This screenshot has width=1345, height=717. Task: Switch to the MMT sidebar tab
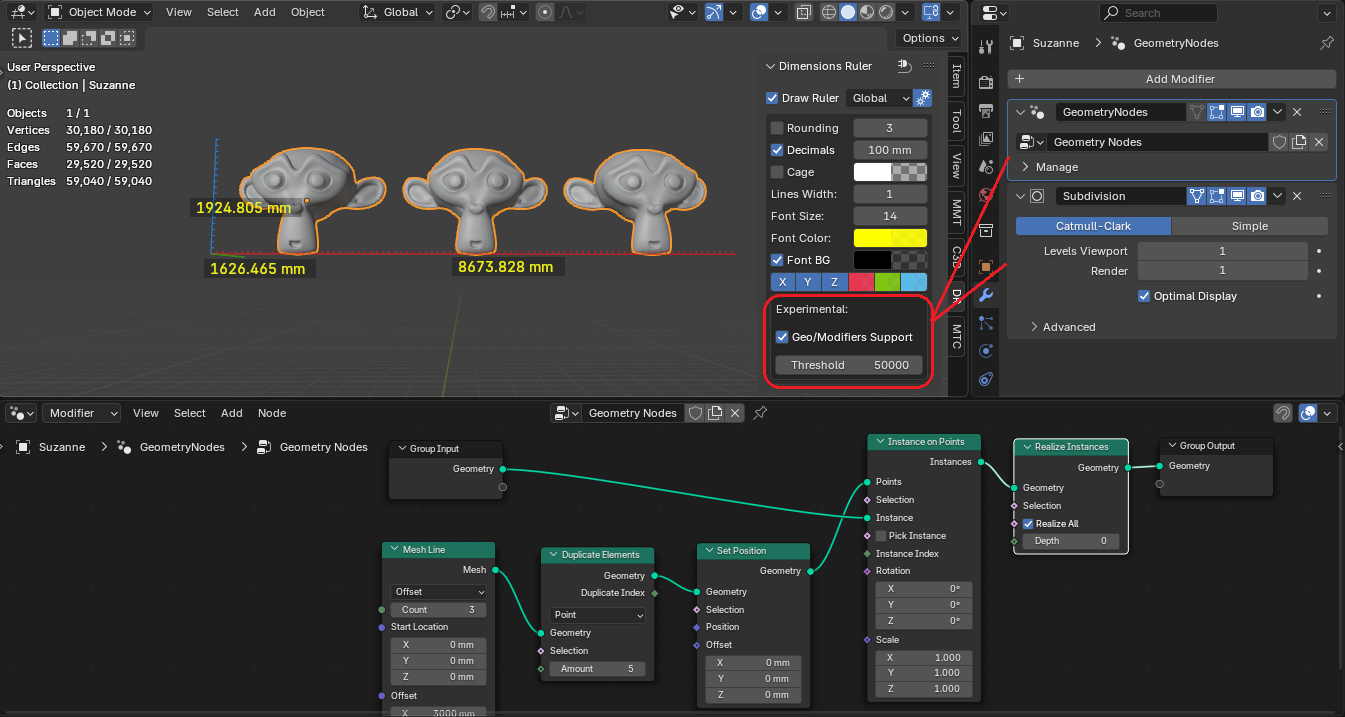956,211
